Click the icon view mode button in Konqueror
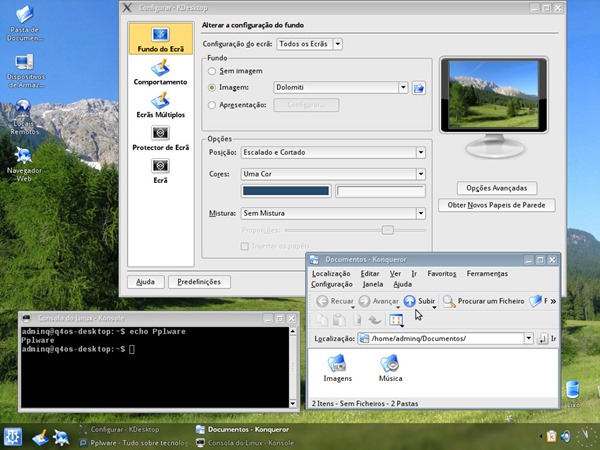The image size is (600, 450). 396,320
